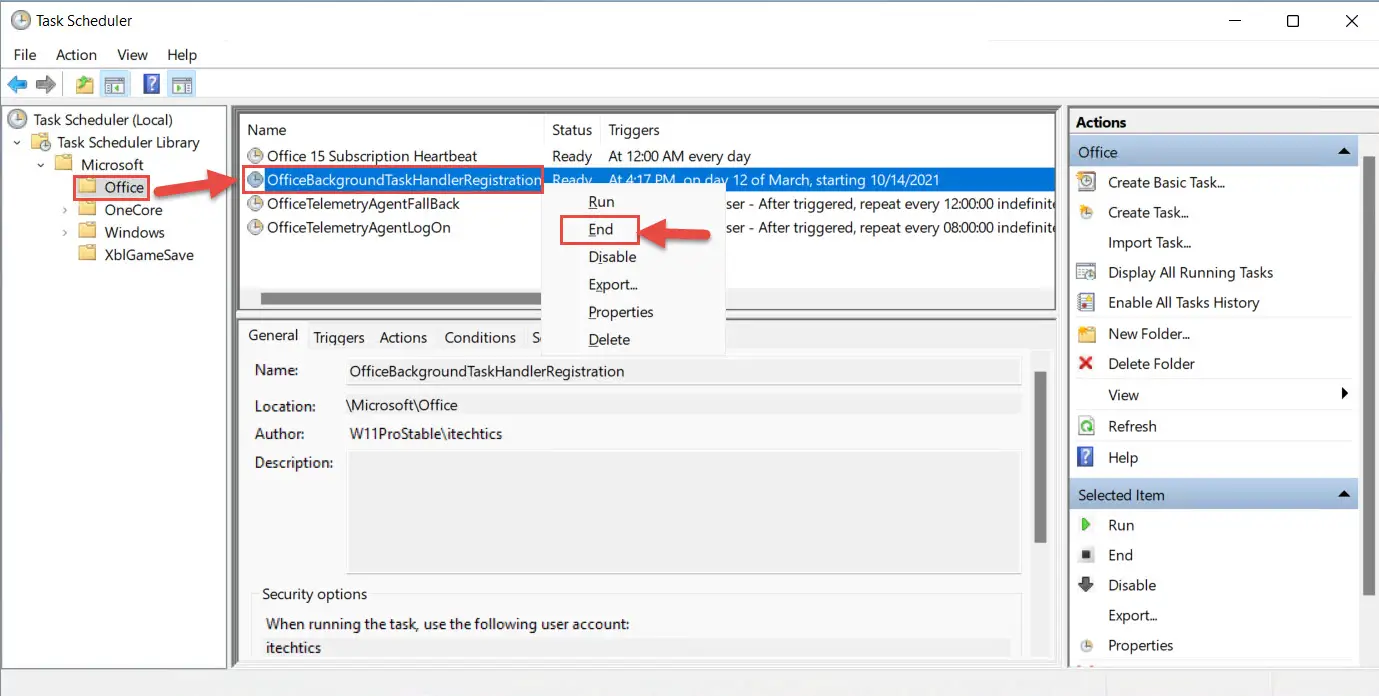The height and width of the screenshot is (696, 1379).
Task: Sort tasks by the Status column header
Action: click(x=572, y=130)
